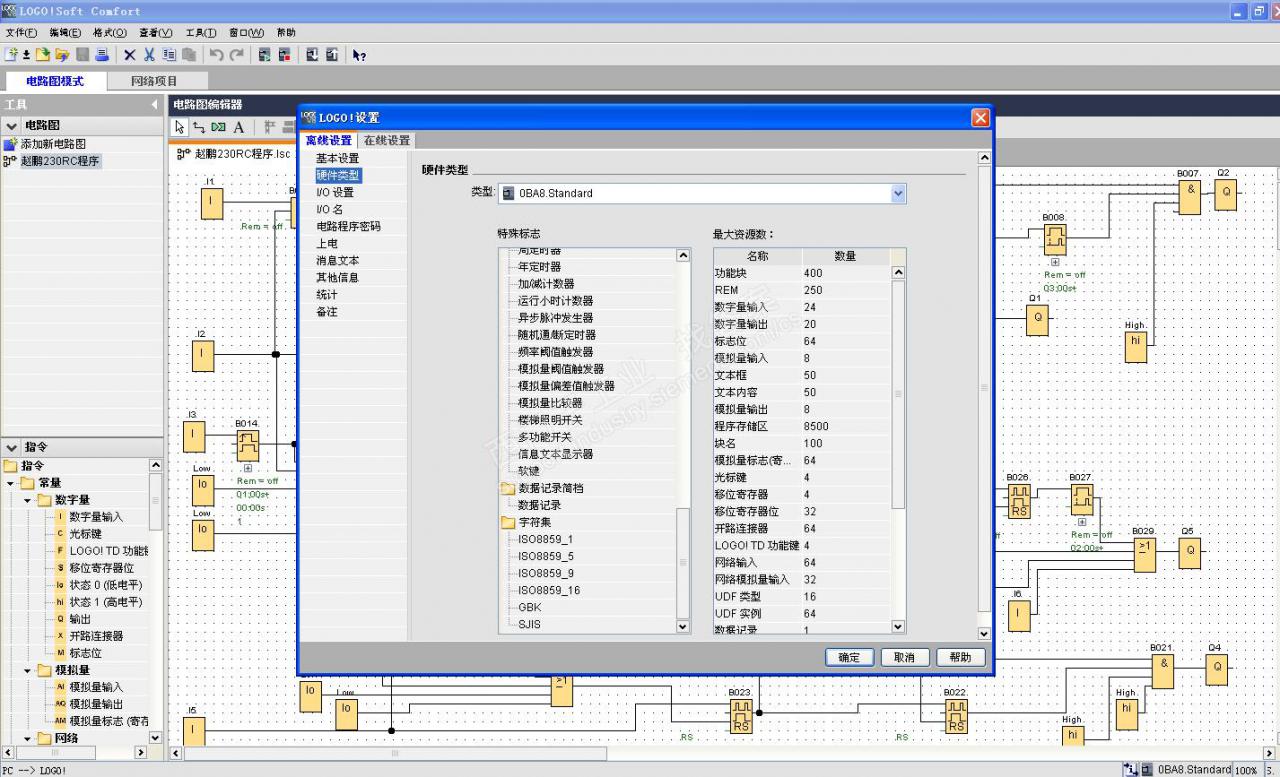The width and height of the screenshot is (1280, 777).
Task: Click the Q1 output block on canvas
Action: [1037, 320]
